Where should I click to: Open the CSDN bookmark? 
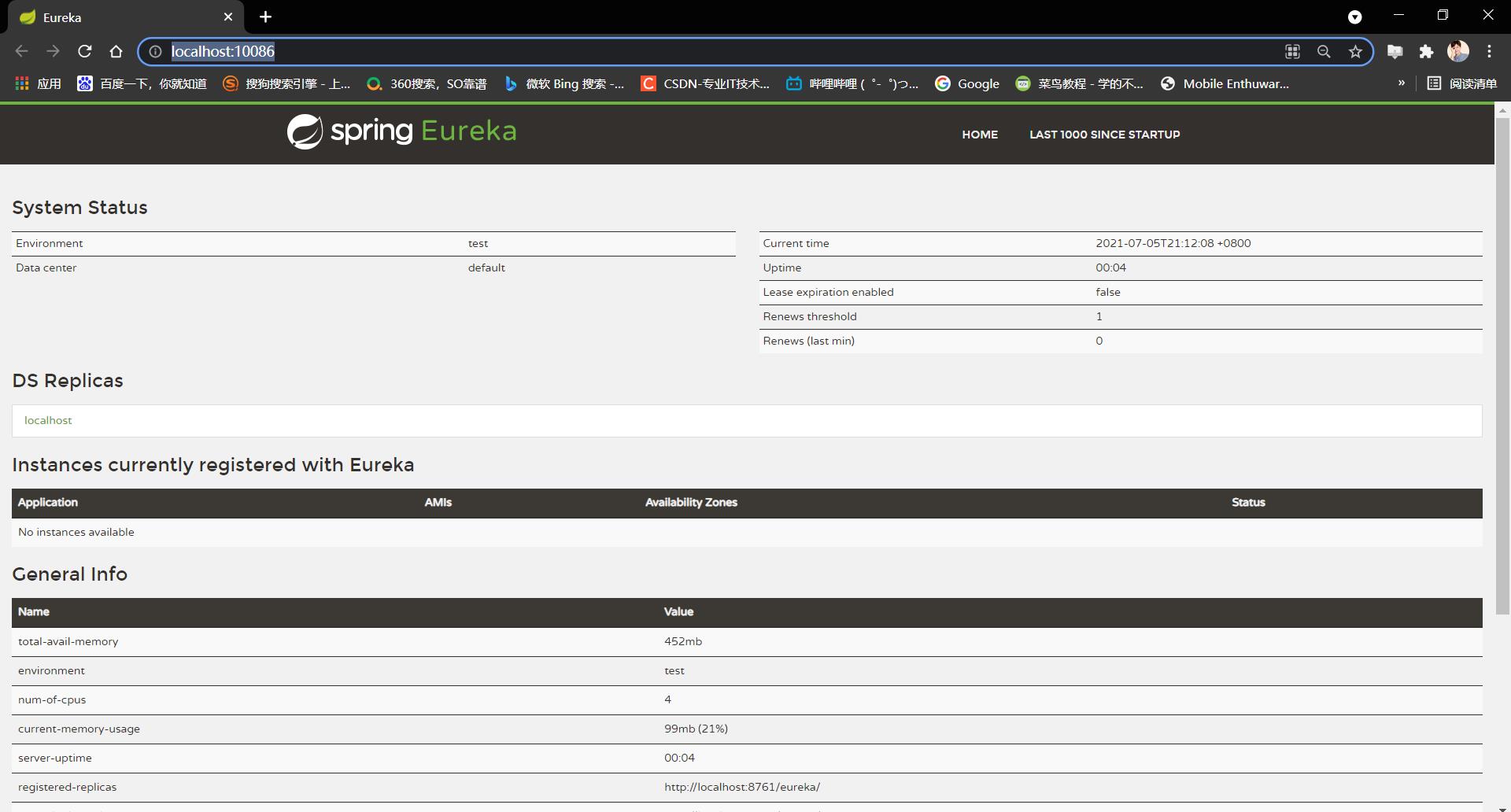[x=705, y=83]
